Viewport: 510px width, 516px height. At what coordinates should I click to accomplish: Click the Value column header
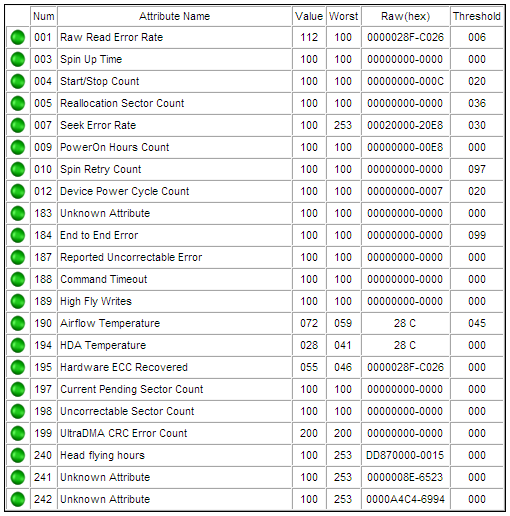[x=309, y=16]
